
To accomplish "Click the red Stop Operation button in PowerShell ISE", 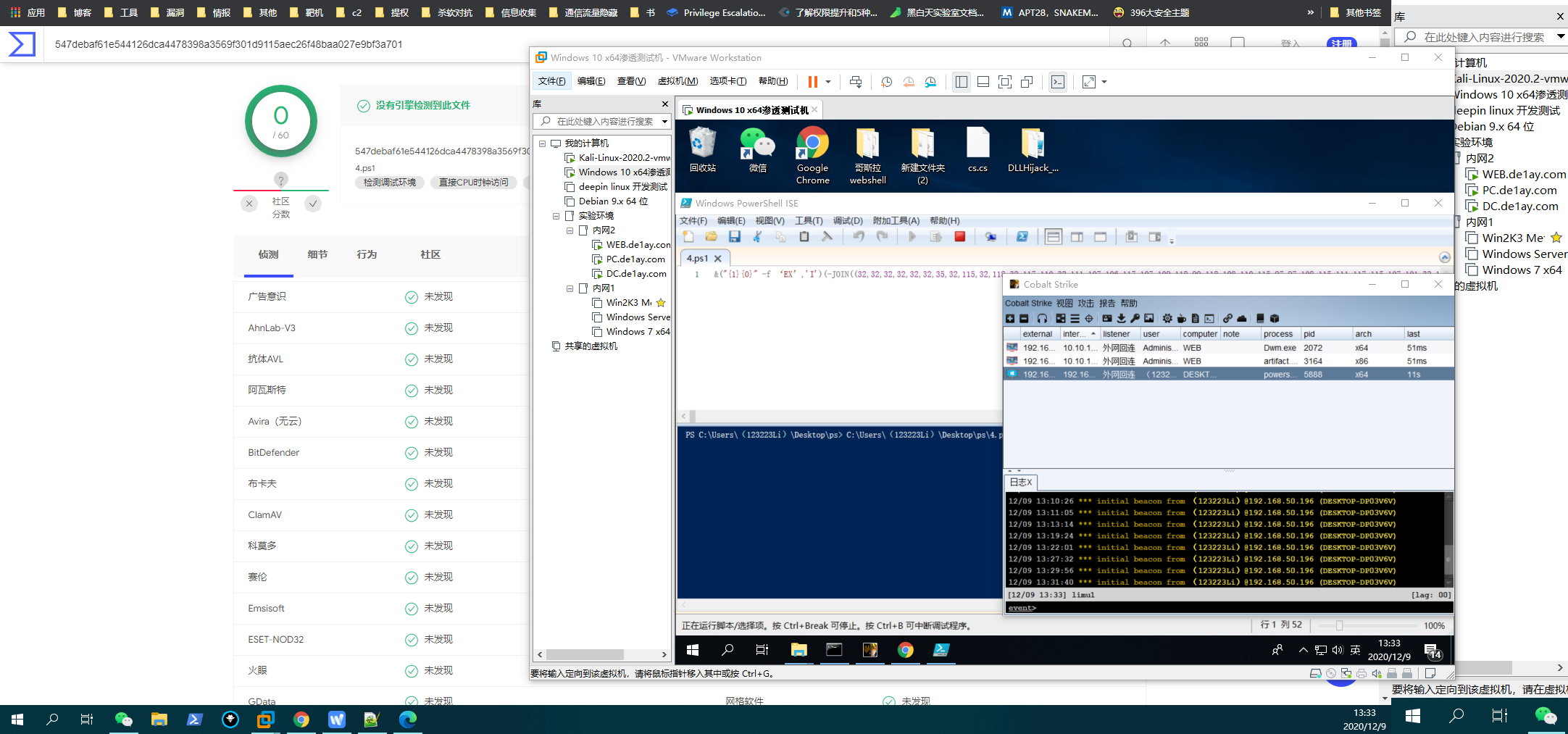I will [x=960, y=237].
